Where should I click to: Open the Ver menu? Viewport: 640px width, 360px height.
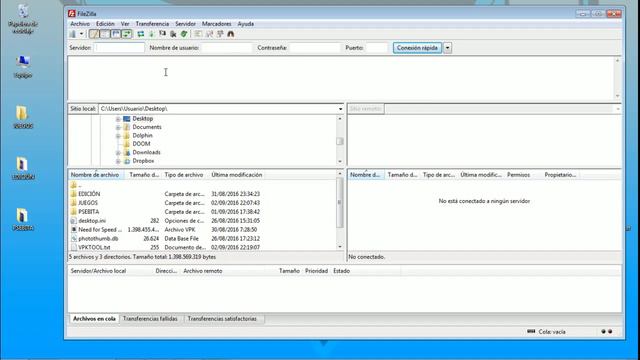point(125,24)
